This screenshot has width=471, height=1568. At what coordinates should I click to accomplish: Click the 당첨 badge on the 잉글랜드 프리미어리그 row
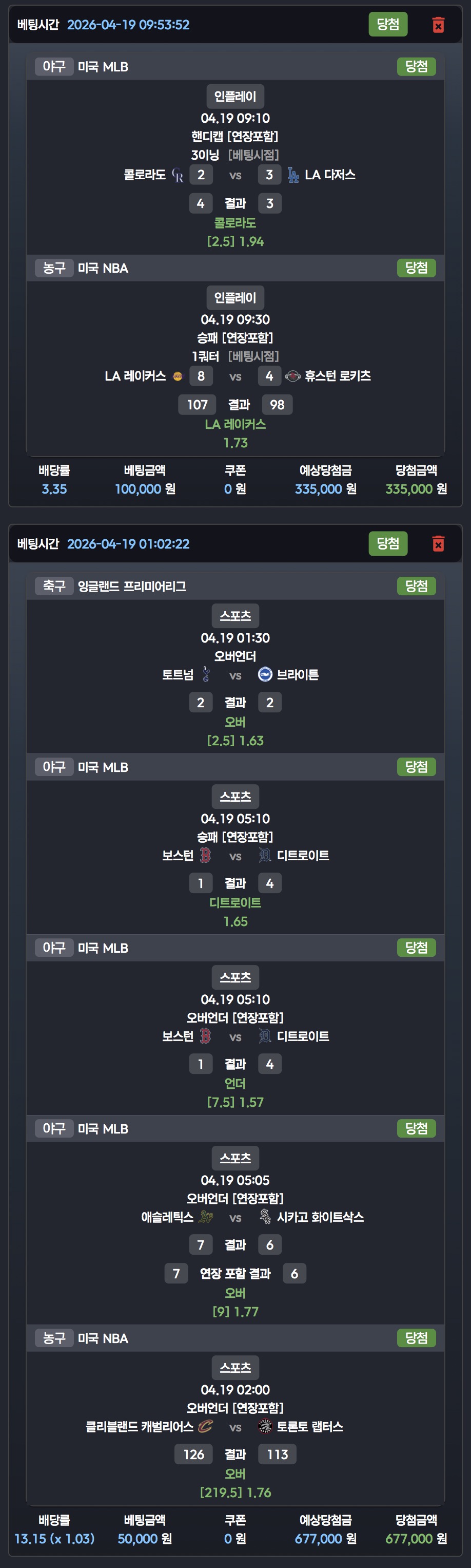(416, 586)
